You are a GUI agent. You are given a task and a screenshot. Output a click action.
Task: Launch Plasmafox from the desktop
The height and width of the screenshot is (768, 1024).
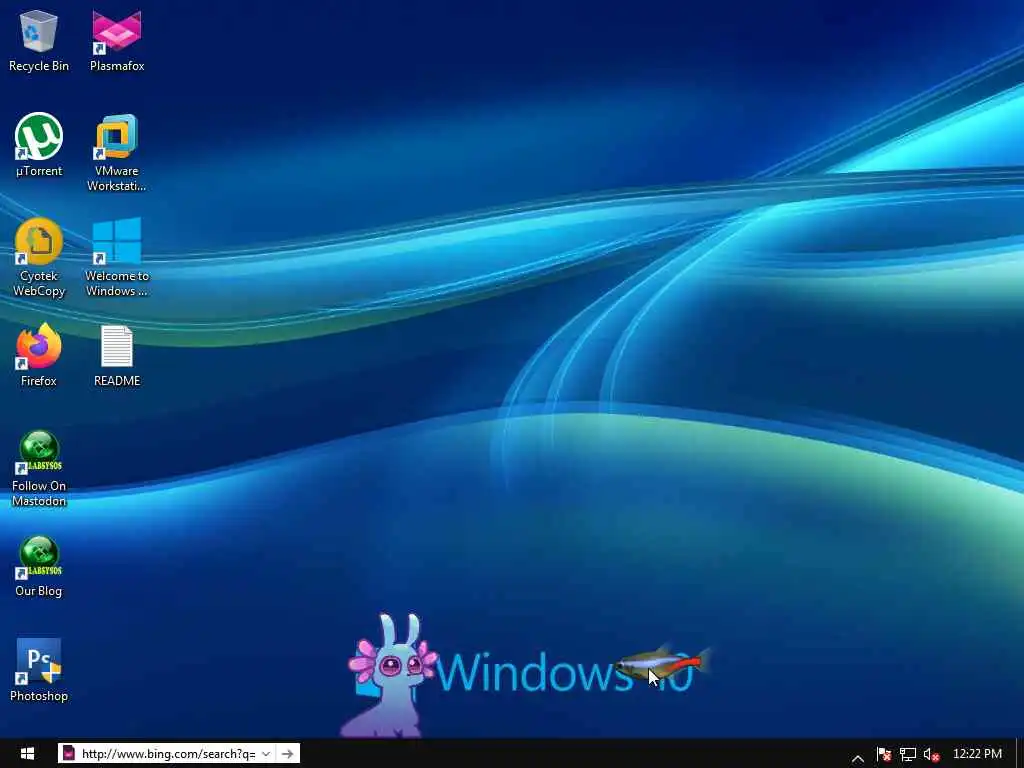pyautogui.click(x=117, y=40)
